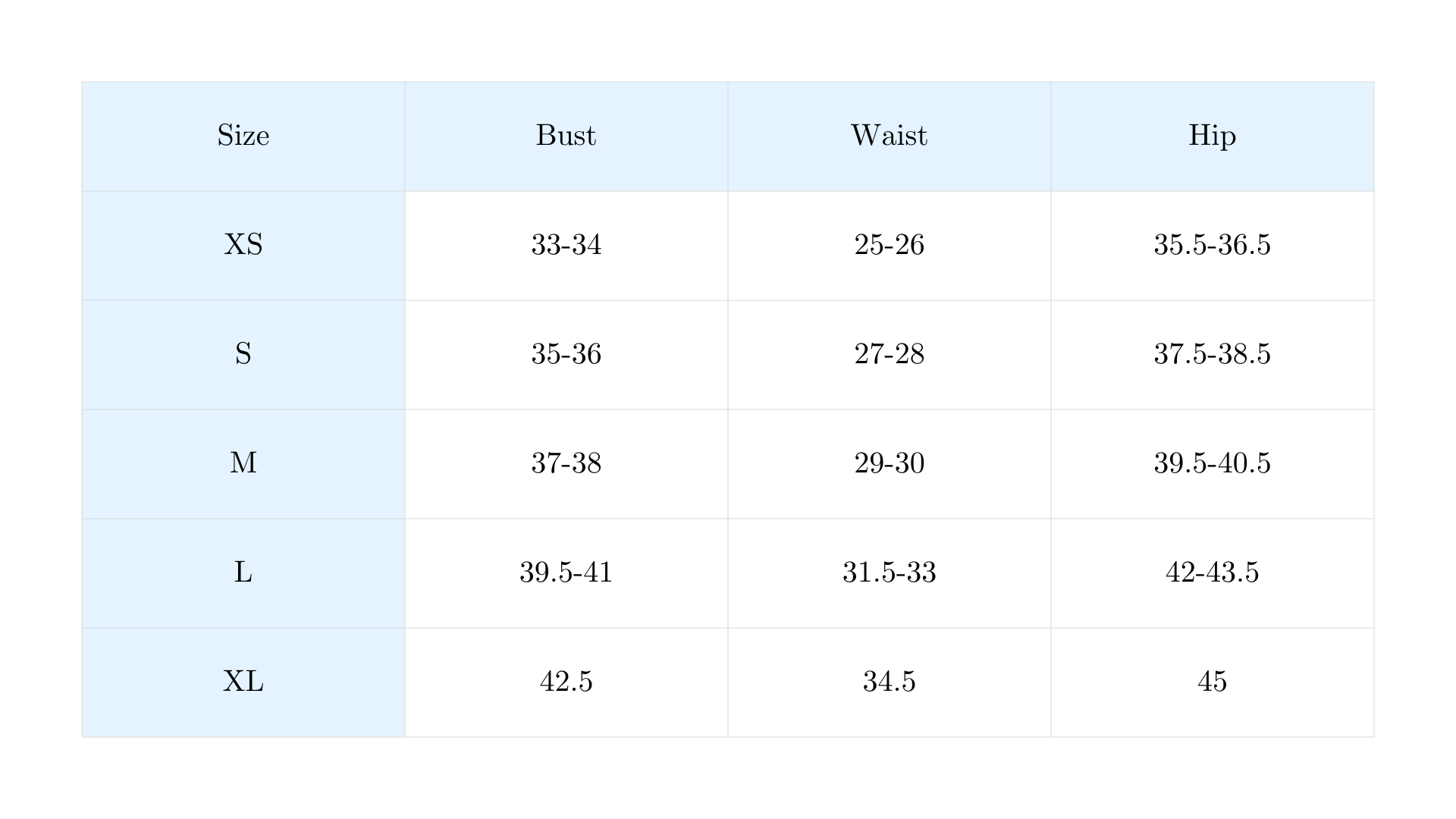
Task: Select the XL waist cell 34.5
Action: pos(889,682)
